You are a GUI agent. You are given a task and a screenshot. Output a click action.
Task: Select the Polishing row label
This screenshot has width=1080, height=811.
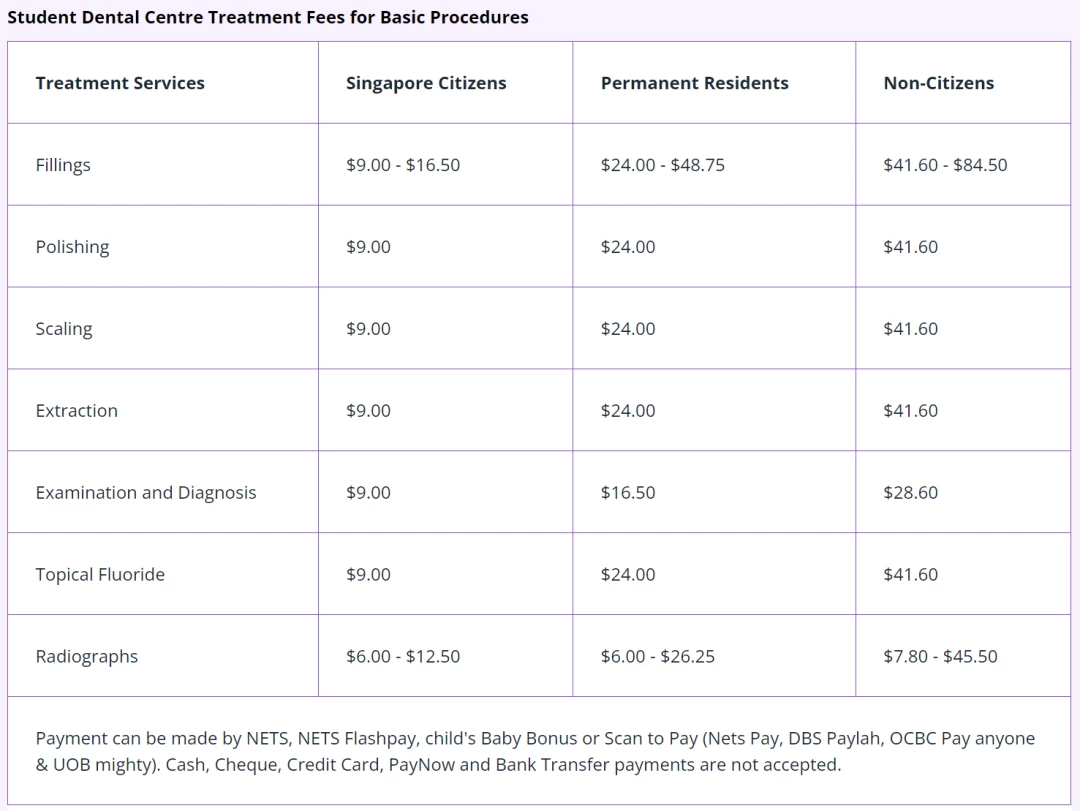pyautogui.click(x=72, y=247)
